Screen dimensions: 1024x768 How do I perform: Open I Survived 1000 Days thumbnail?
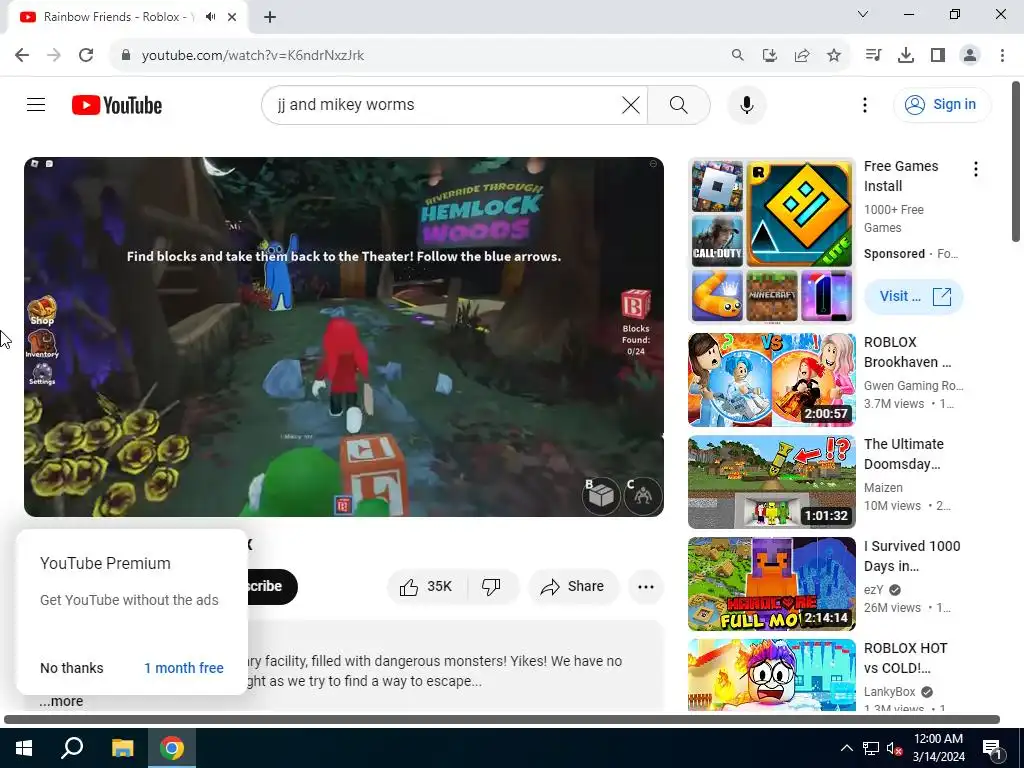click(771, 583)
